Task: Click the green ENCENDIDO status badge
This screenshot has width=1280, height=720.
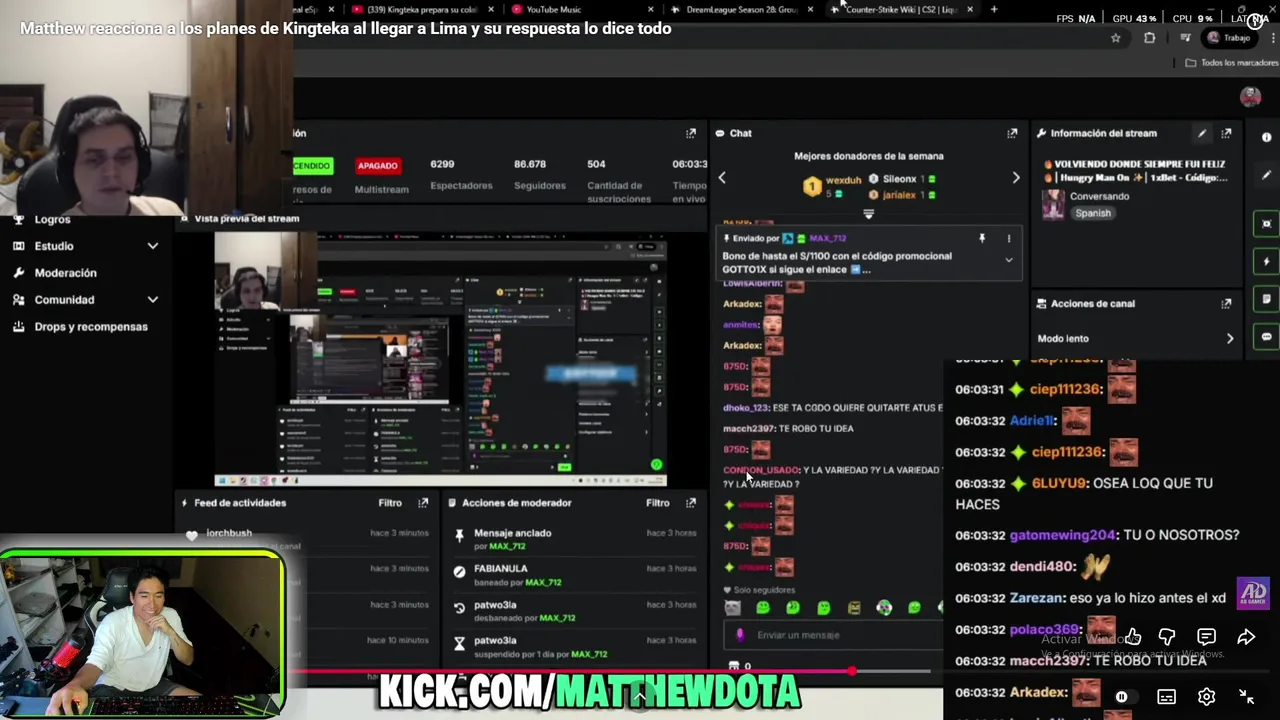Action: point(312,165)
